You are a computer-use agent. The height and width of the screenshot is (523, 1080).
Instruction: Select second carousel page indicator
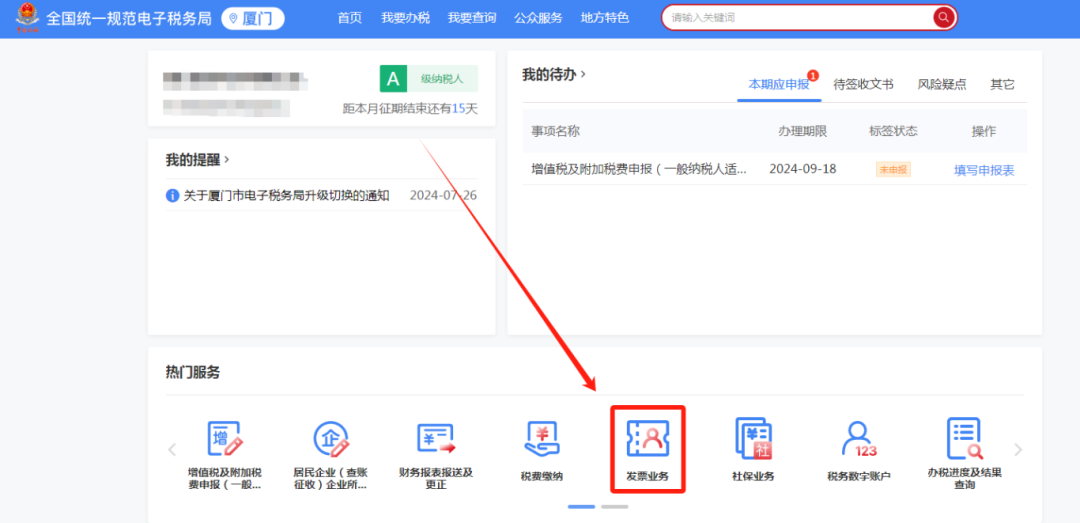[x=614, y=506]
